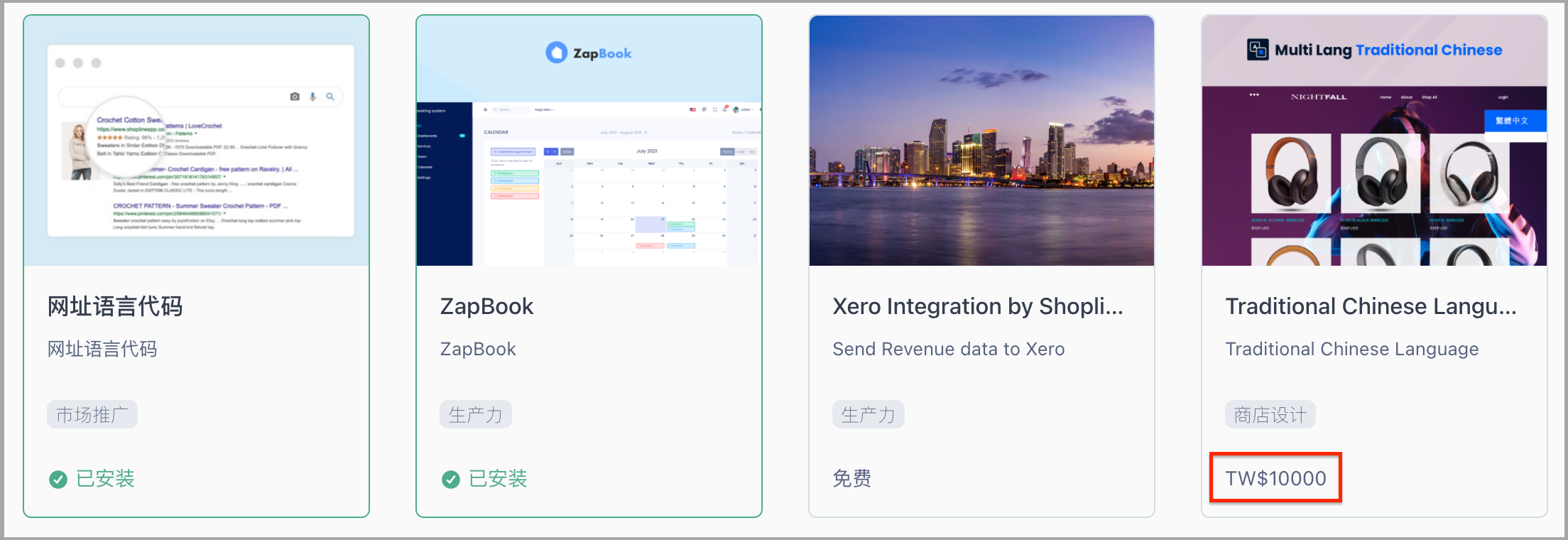Open the ZapBook calendar preview image
Screen dimensions: 1568x540
[589, 141]
